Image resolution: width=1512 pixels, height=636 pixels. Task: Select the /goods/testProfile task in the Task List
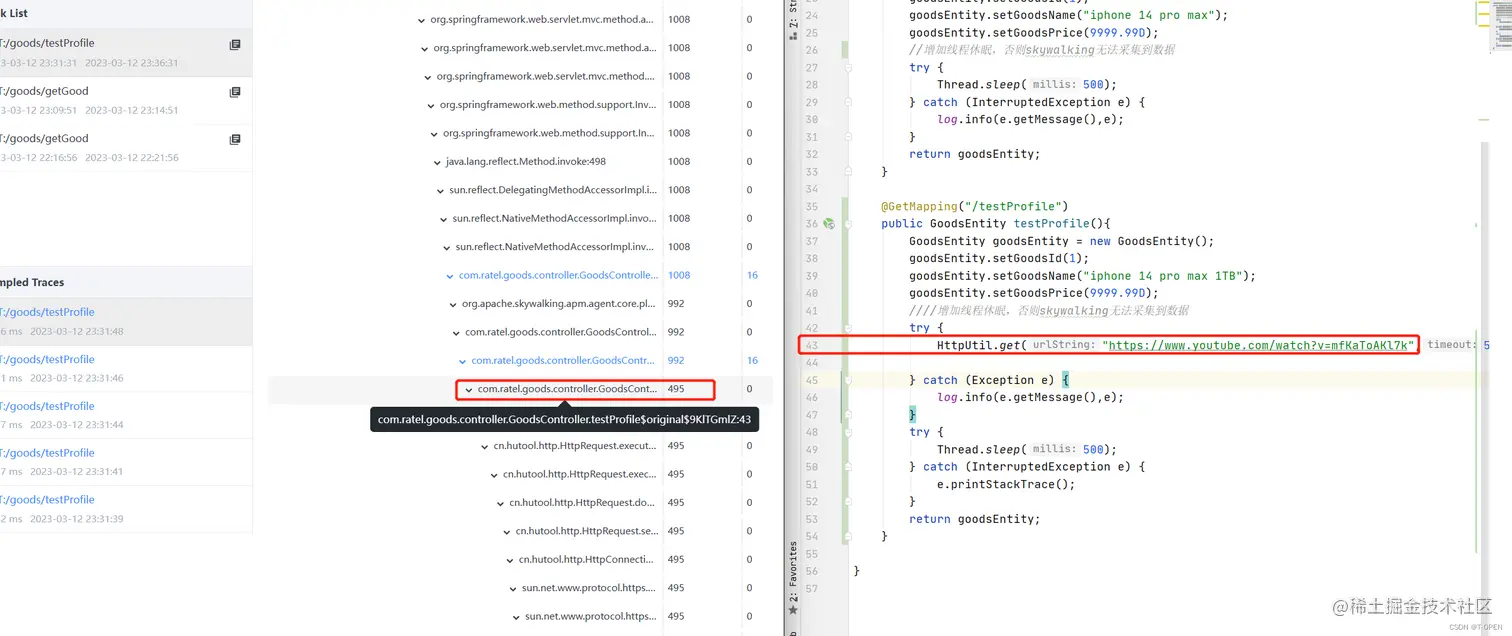126,53
